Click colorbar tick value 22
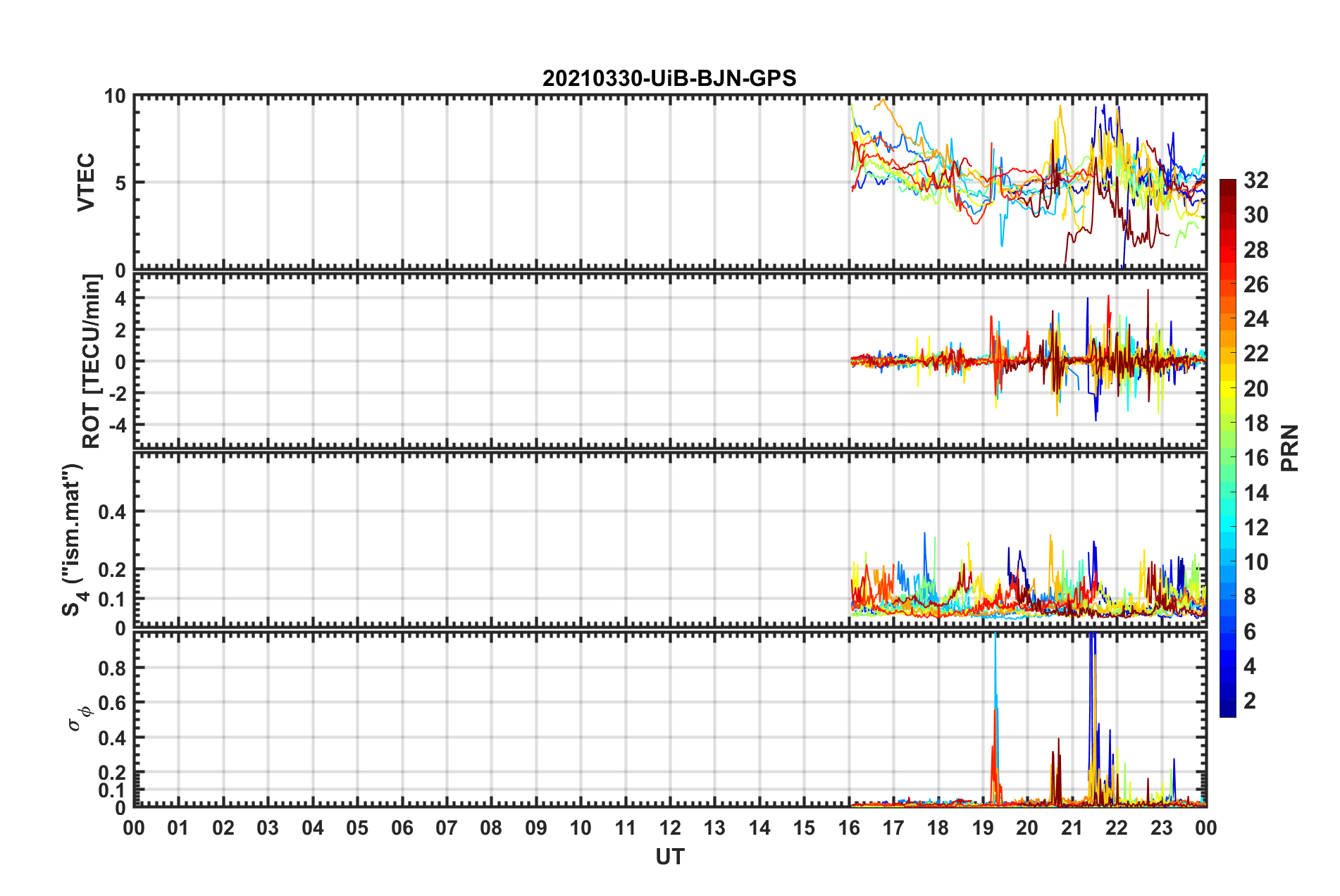 [x=1256, y=354]
